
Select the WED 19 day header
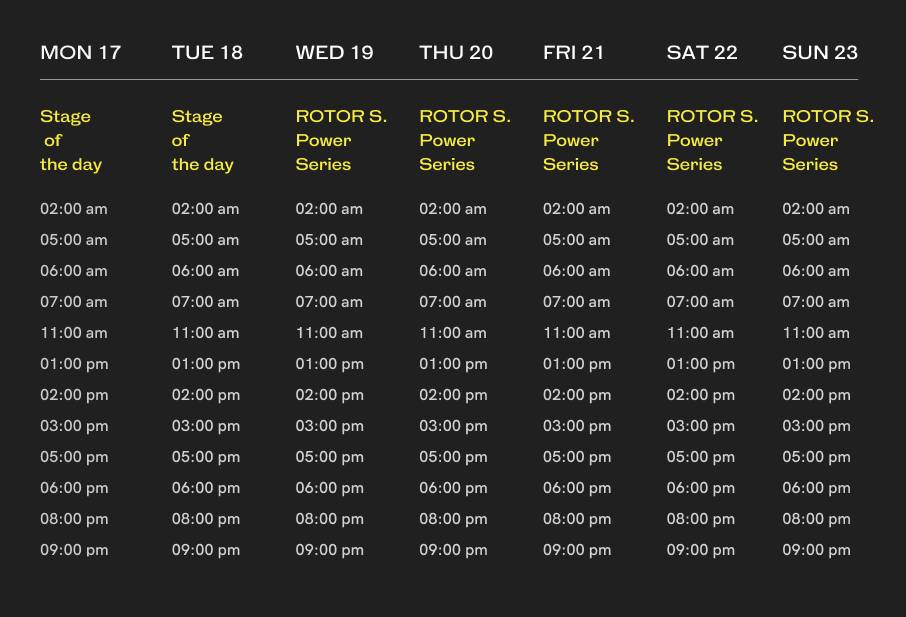tap(334, 53)
